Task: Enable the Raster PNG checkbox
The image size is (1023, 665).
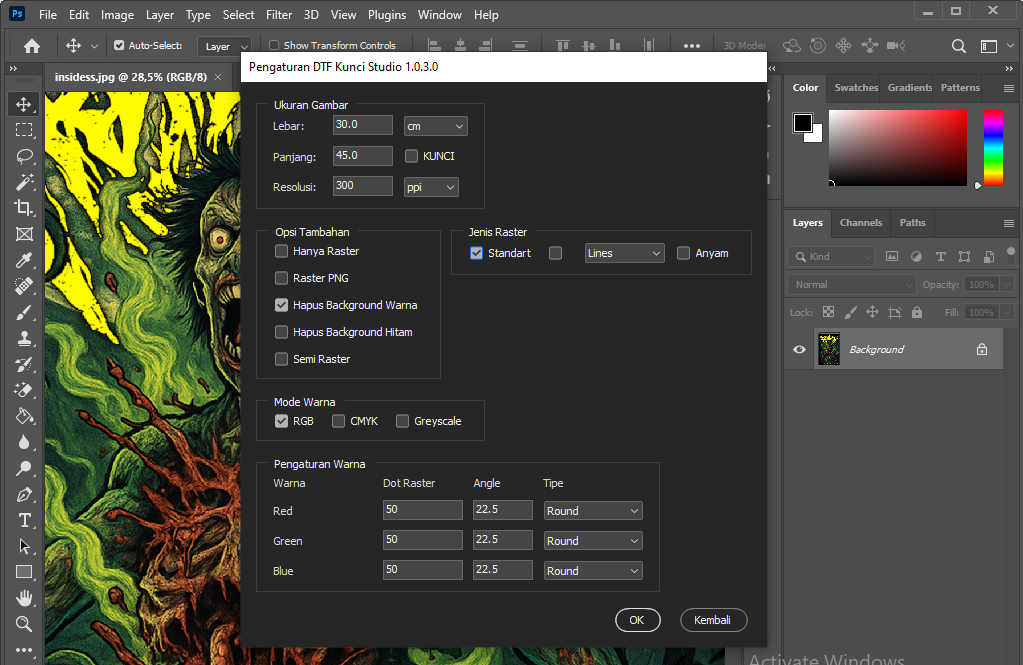Action: 282,278
